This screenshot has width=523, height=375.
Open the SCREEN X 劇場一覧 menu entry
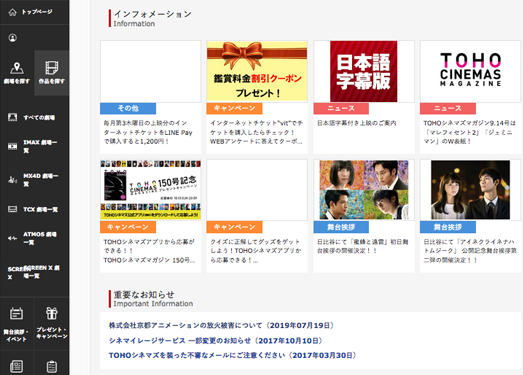click(x=42, y=272)
